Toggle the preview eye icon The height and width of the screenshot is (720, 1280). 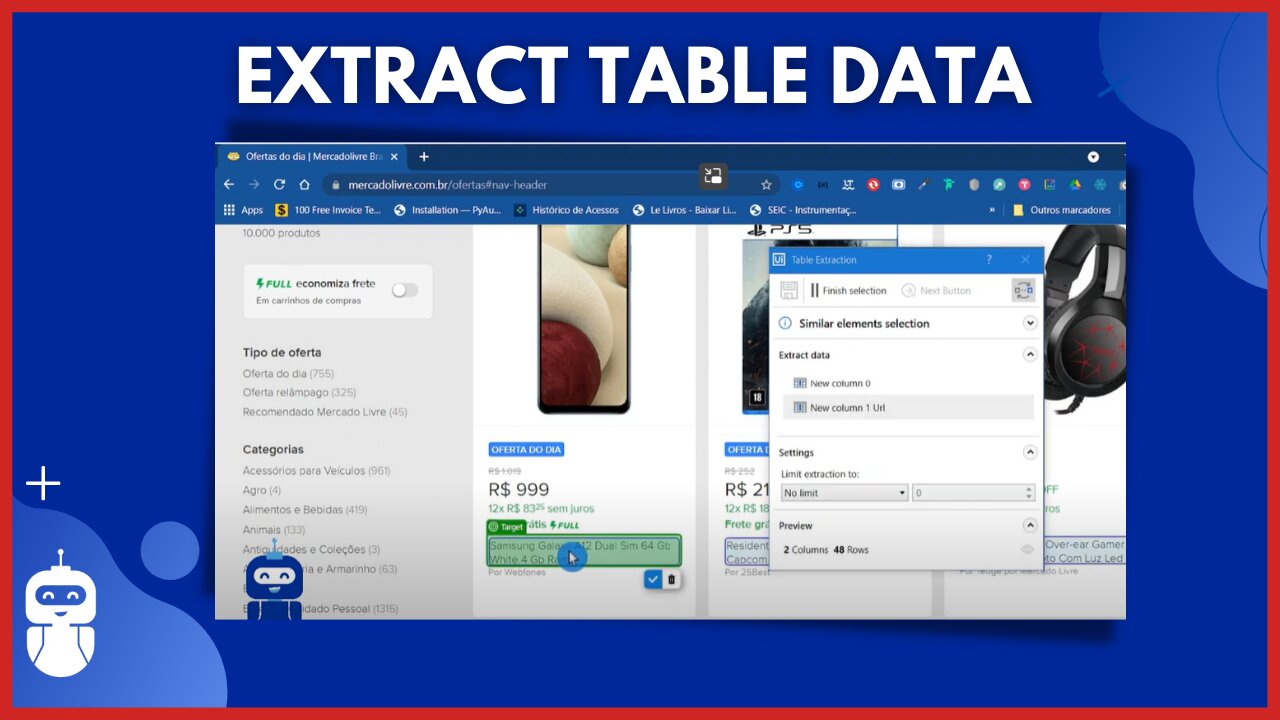pyautogui.click(x=1027, y=550)
